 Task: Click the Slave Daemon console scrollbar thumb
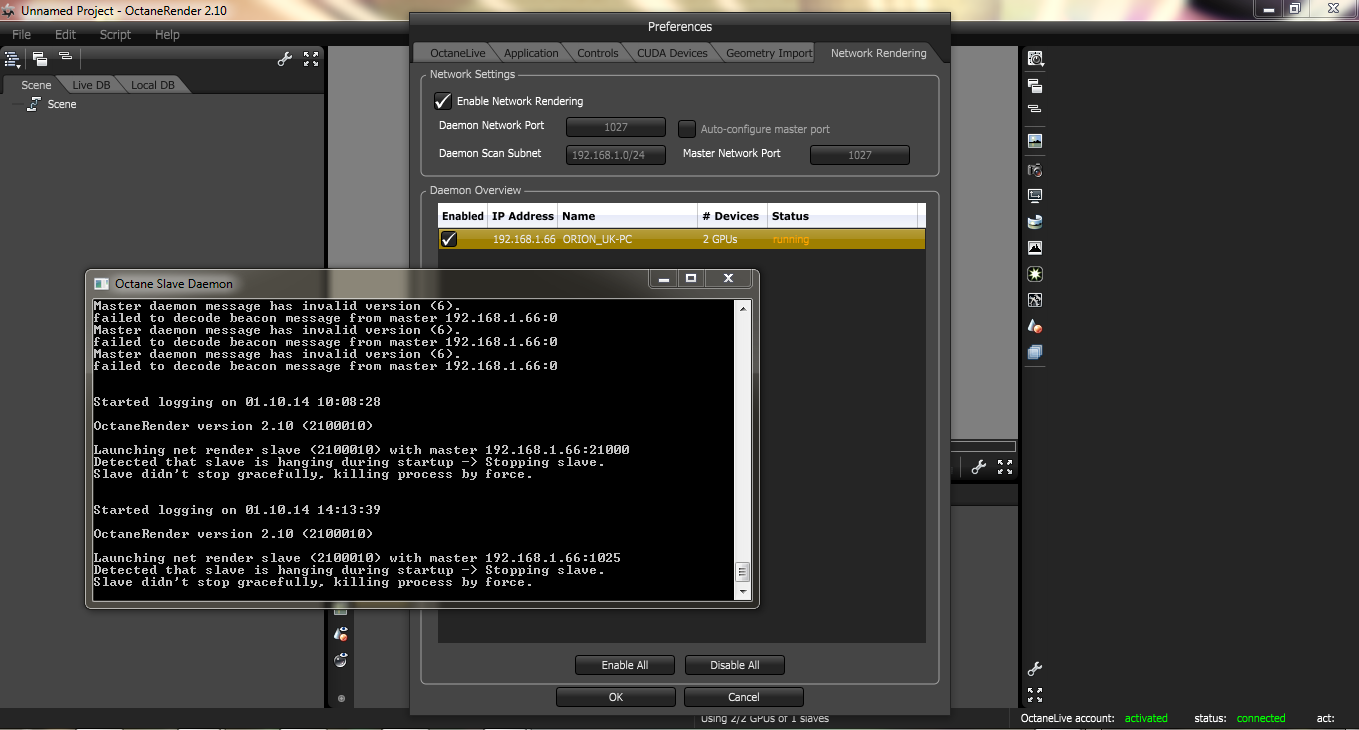pos(742,572)
